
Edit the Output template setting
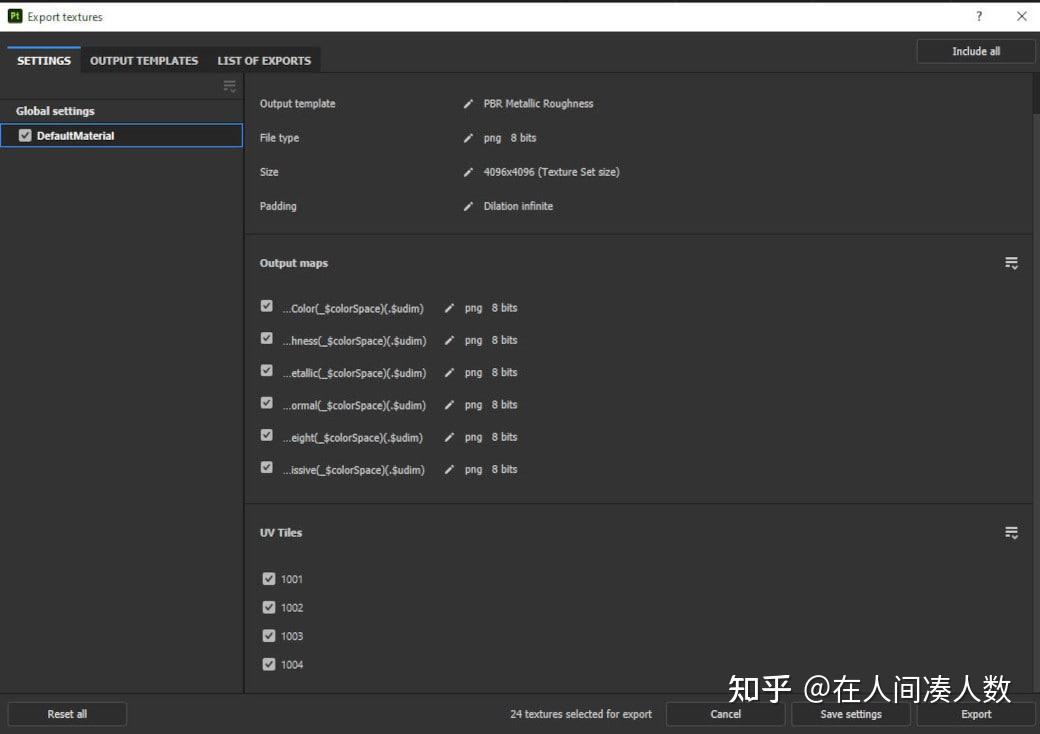[468, 103]
